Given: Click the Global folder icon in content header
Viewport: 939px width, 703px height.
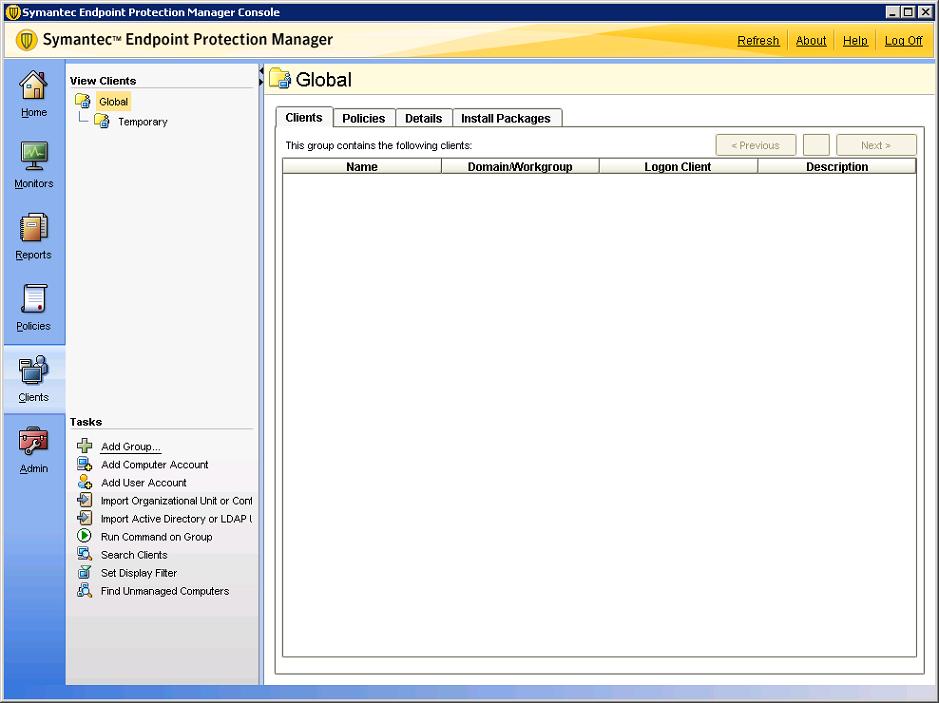Looking at the screenshot, I should 280,78.
